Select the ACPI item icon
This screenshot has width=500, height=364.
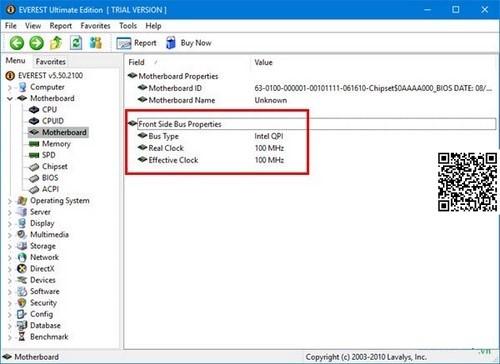(34, 190)
